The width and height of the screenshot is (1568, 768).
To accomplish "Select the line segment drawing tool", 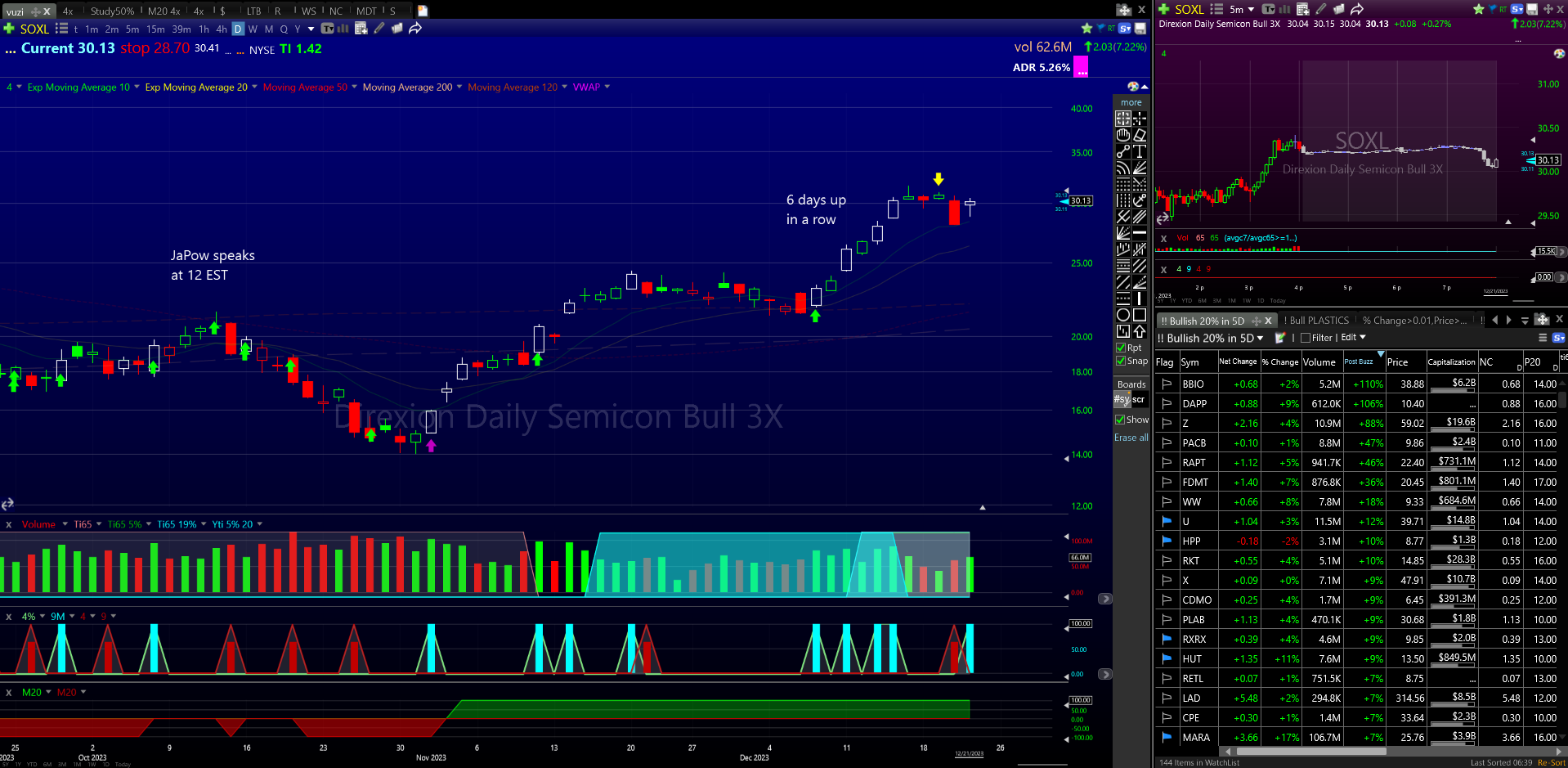I will (x=1123, y=151).
